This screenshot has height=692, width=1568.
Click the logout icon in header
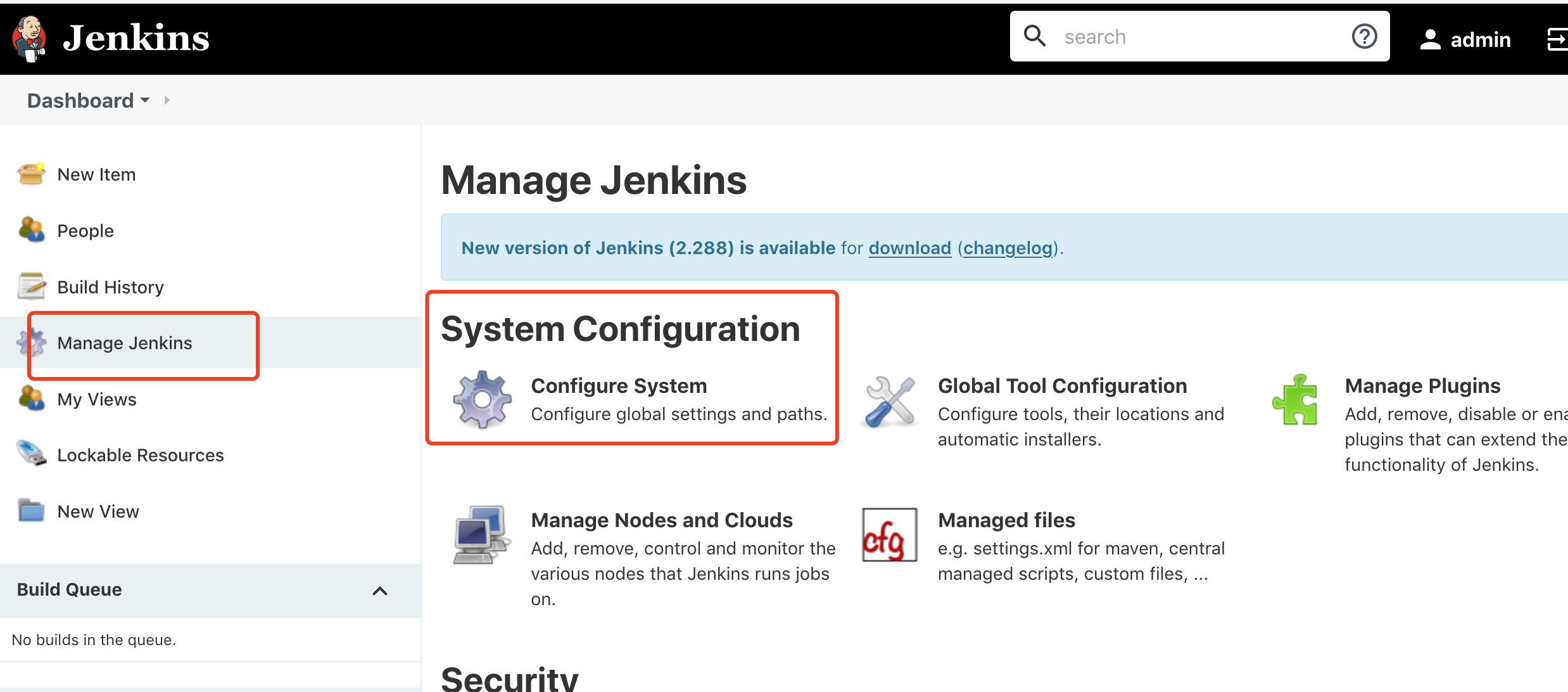click(x=1557, y=39)
